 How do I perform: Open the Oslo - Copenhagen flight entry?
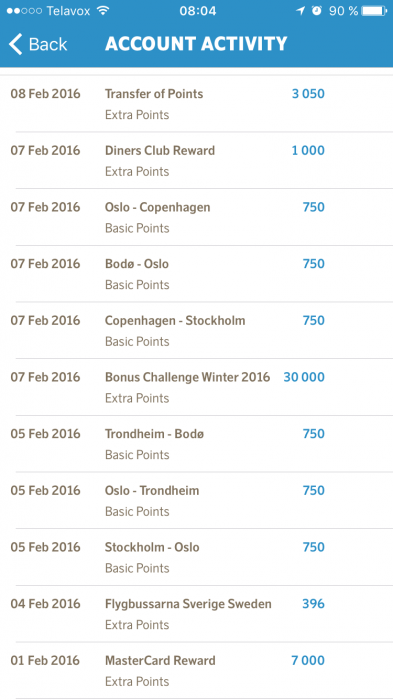click(x=196, y=217)
